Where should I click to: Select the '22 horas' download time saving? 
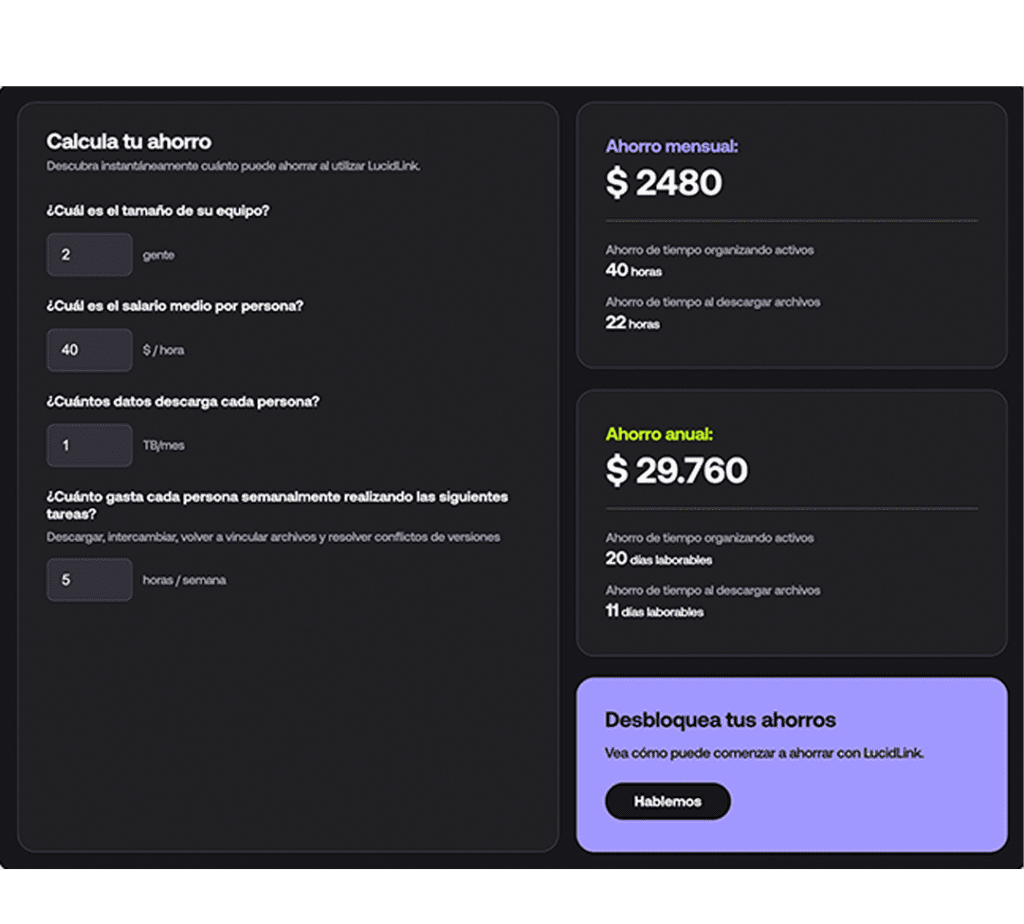coord(632,323)
